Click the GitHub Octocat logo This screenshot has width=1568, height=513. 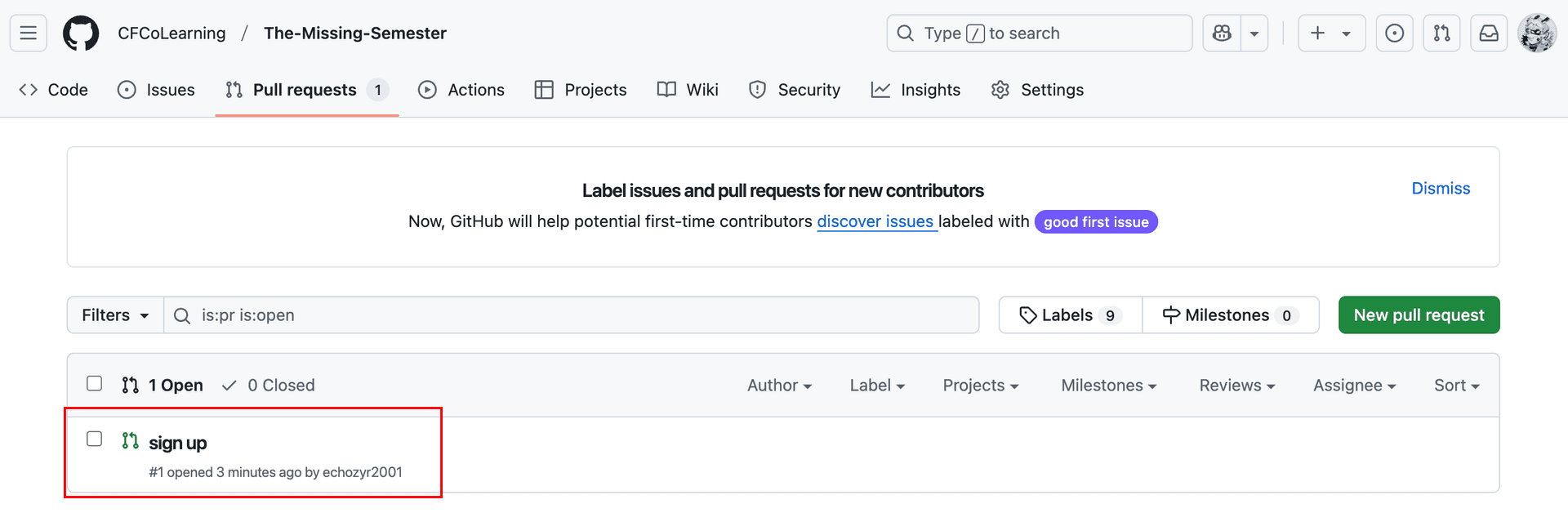[81, 33]
